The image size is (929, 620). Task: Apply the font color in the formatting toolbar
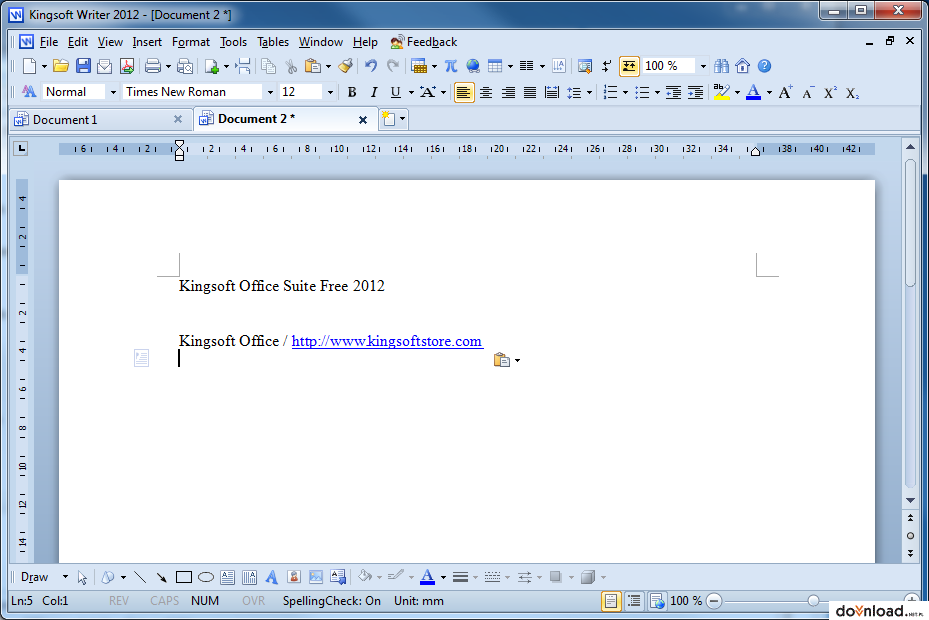point(753,92)
